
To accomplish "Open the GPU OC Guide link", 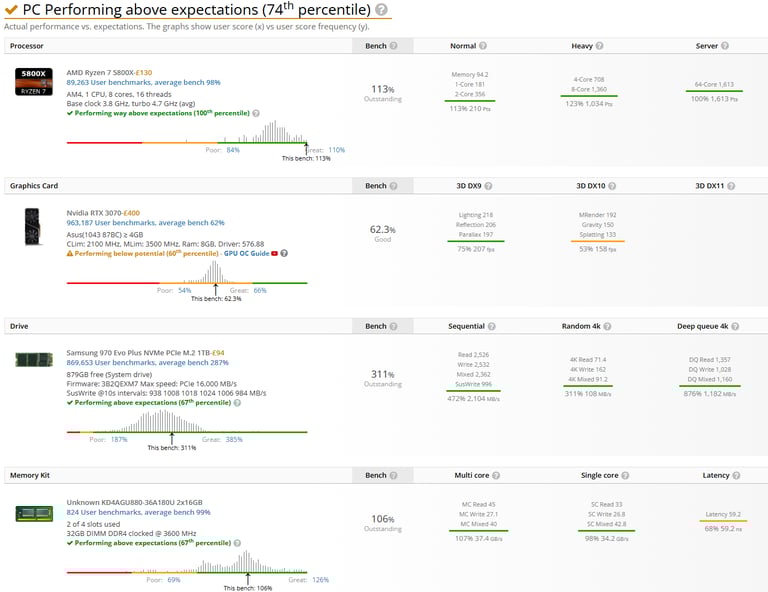I will pyautogui.click(x=246, y=253).
